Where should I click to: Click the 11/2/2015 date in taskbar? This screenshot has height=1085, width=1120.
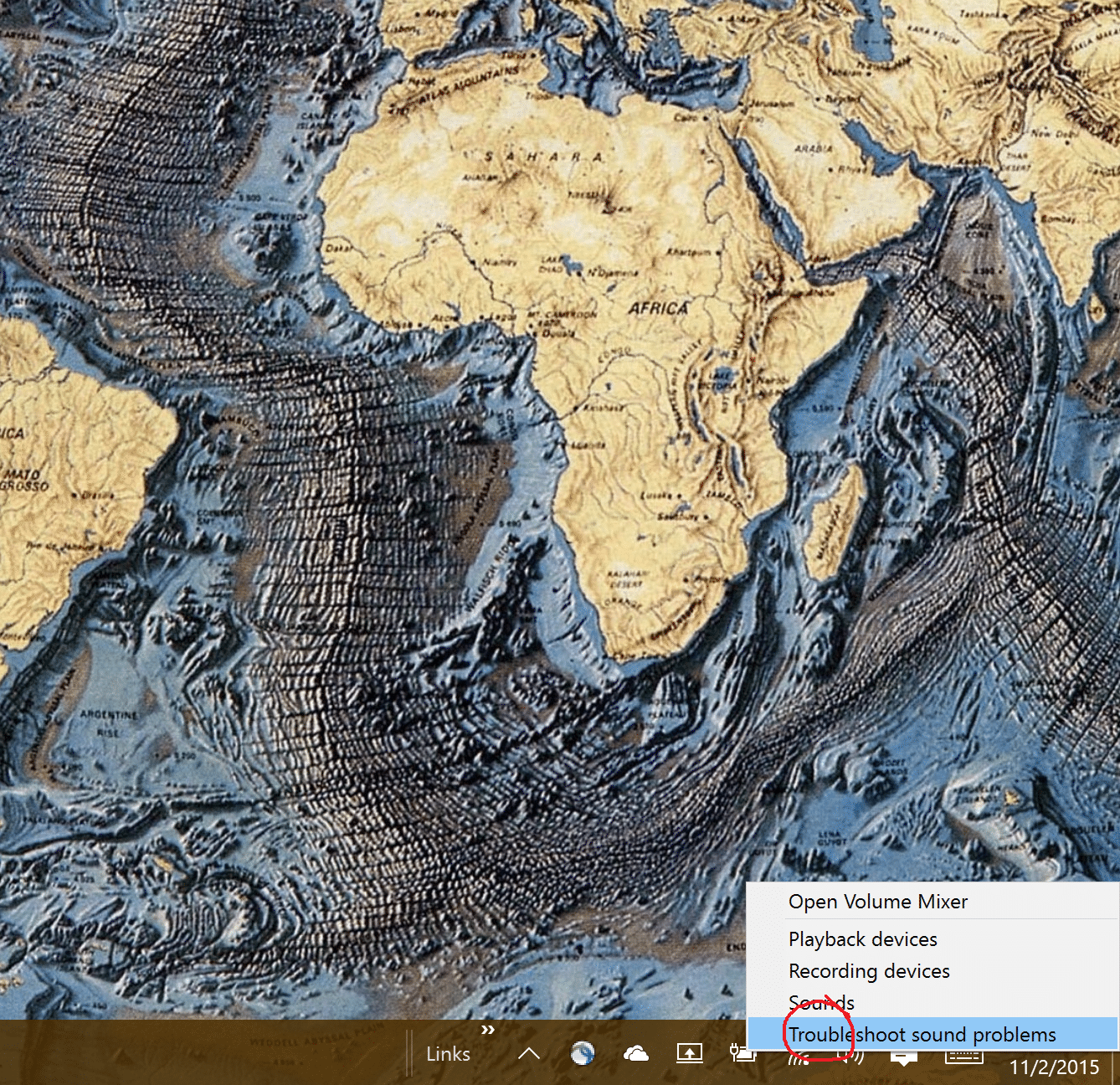coord(1054,1067)
